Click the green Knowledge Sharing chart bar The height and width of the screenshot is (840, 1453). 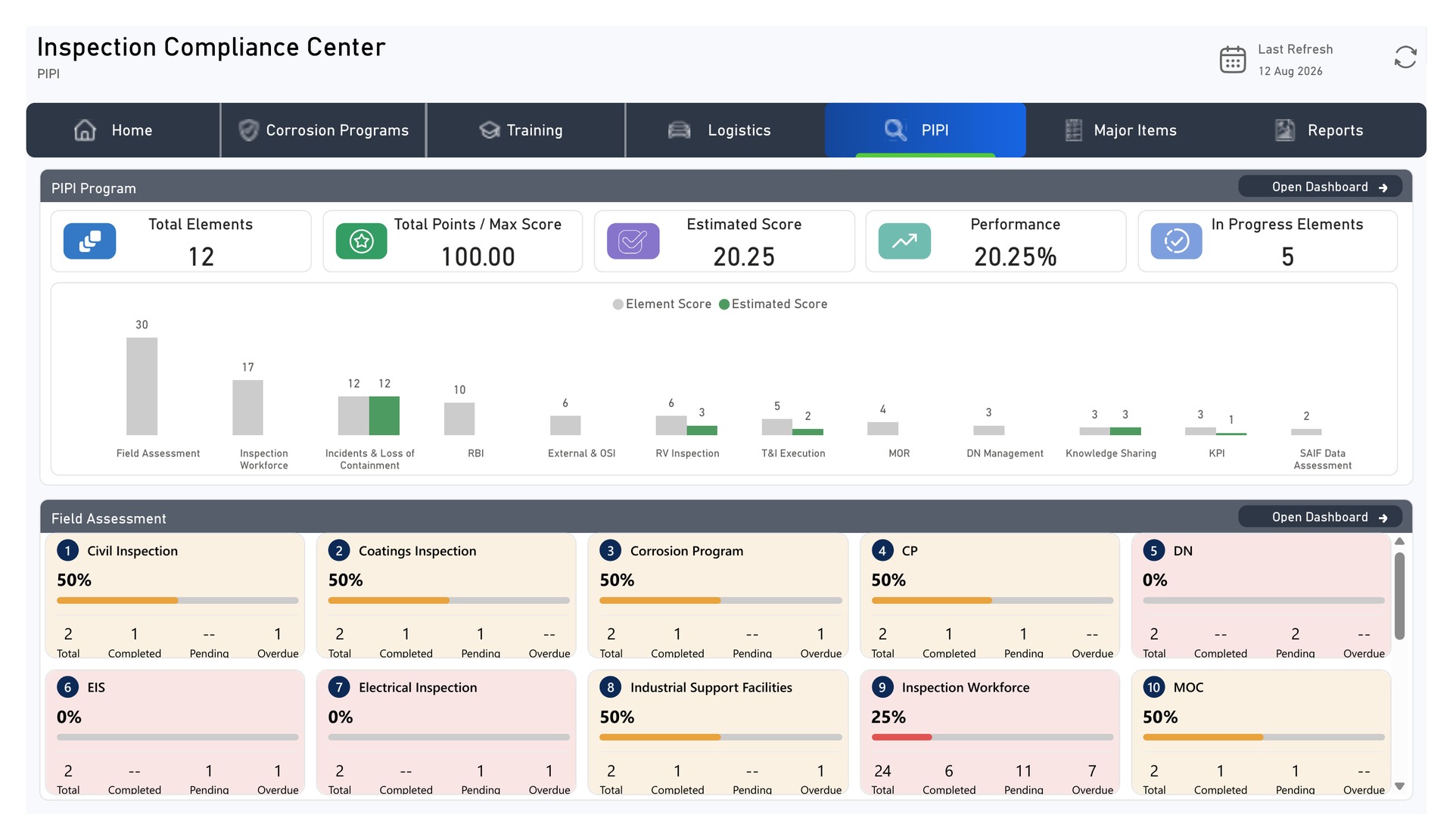(x=1125, y=431)
